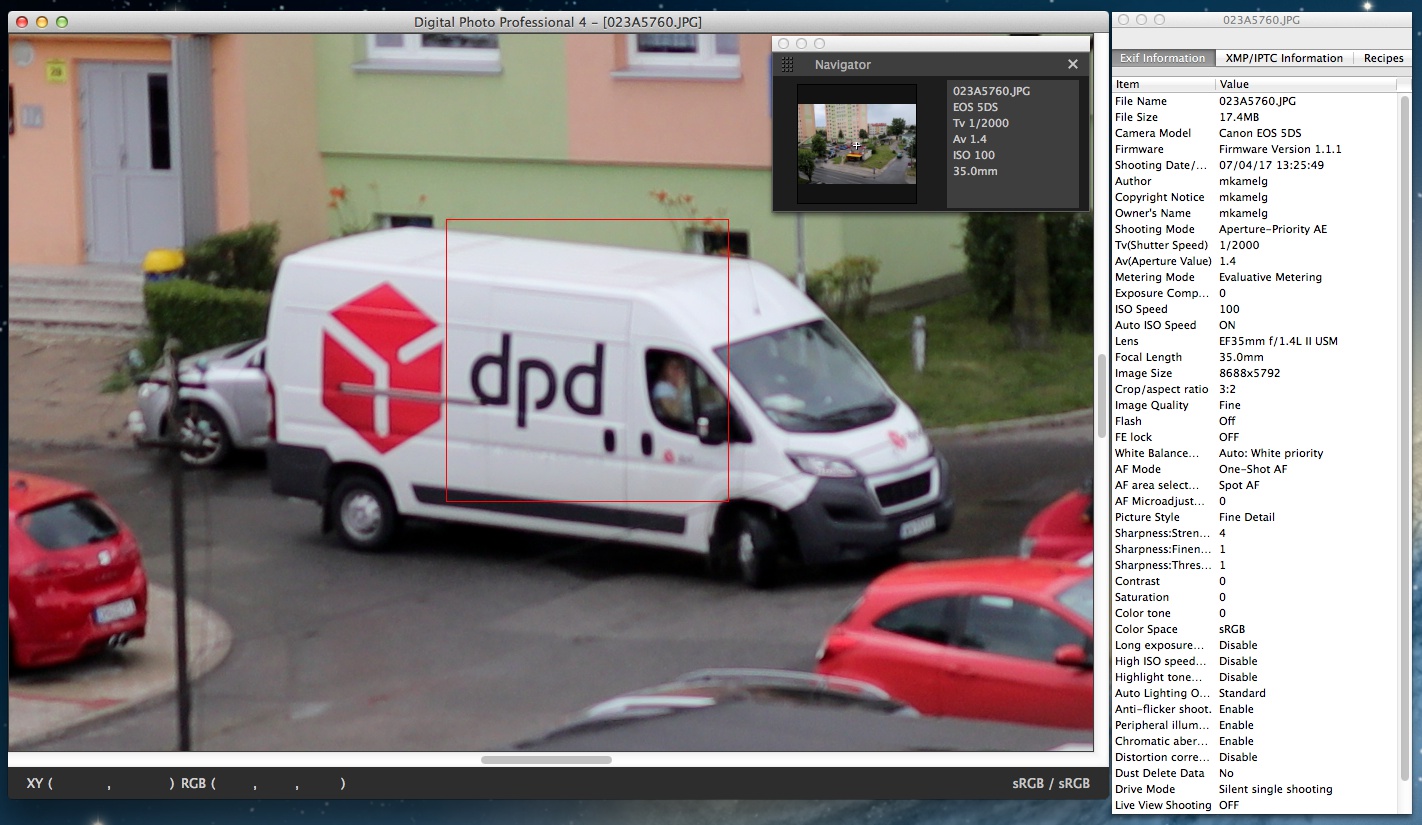Select the Author row
This screenshot has width=1422, height=825.
point(1255,181)
